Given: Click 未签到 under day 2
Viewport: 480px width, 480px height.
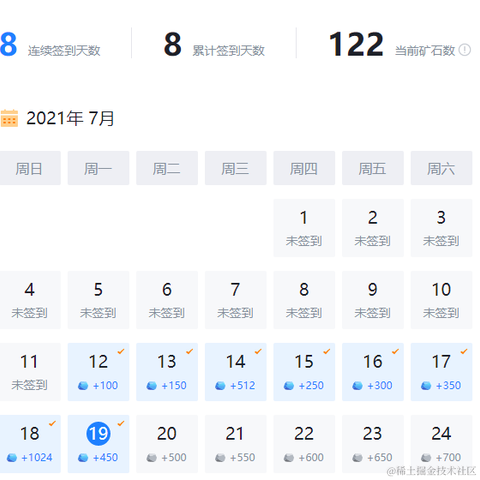Looking at the screenshot, I should 373,241.
